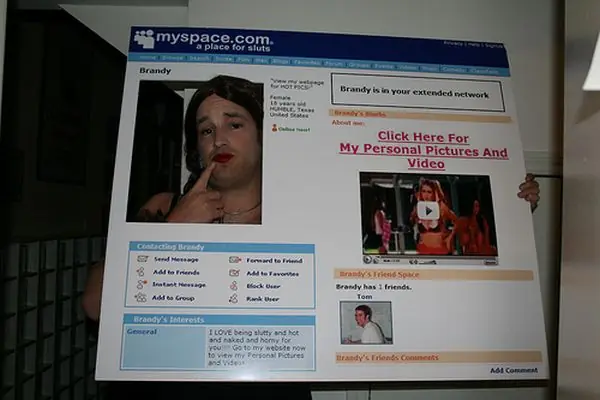Image resolution: width=600 pixels, height=400 pixels.
Task: Click the video player volume speaker icon
Action: [414, 262]
